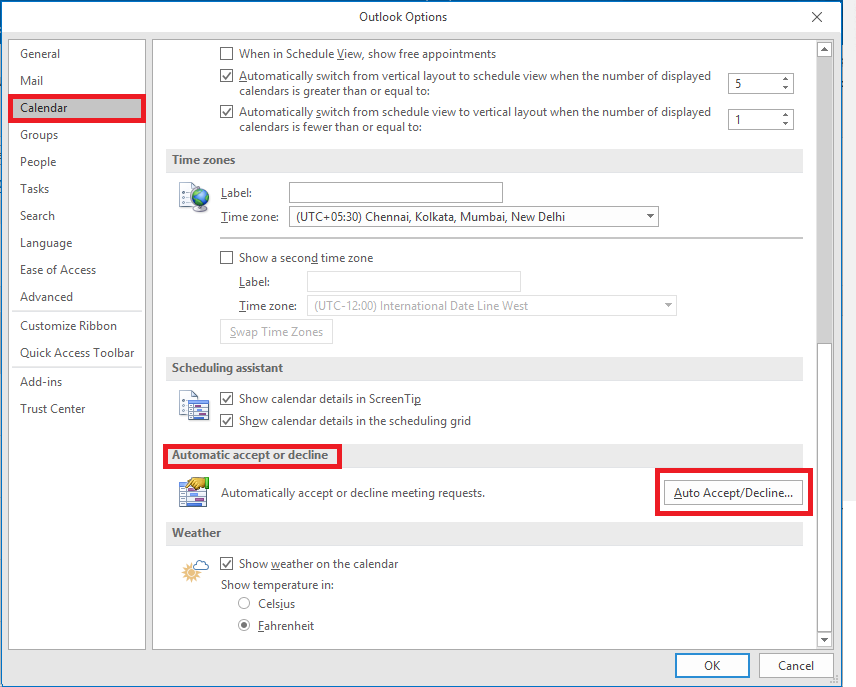Click the scrollbar down arrow
Image resolution: width=856 pixels, height=687 pixels.
click(x=824, y=639)
